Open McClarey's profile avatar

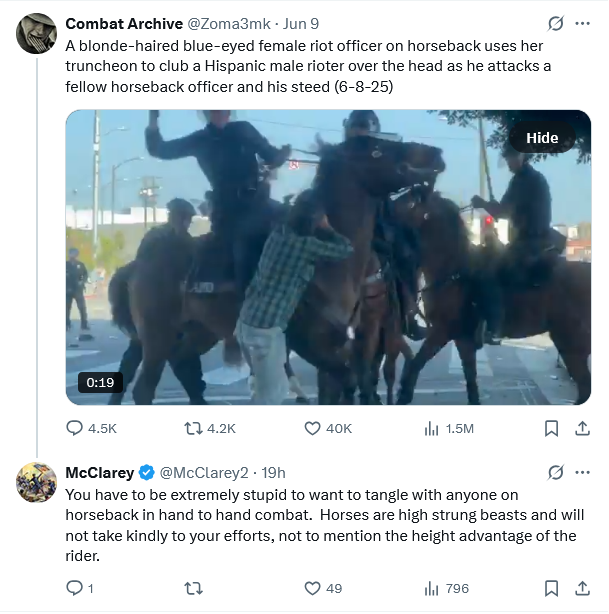[37, 483]
